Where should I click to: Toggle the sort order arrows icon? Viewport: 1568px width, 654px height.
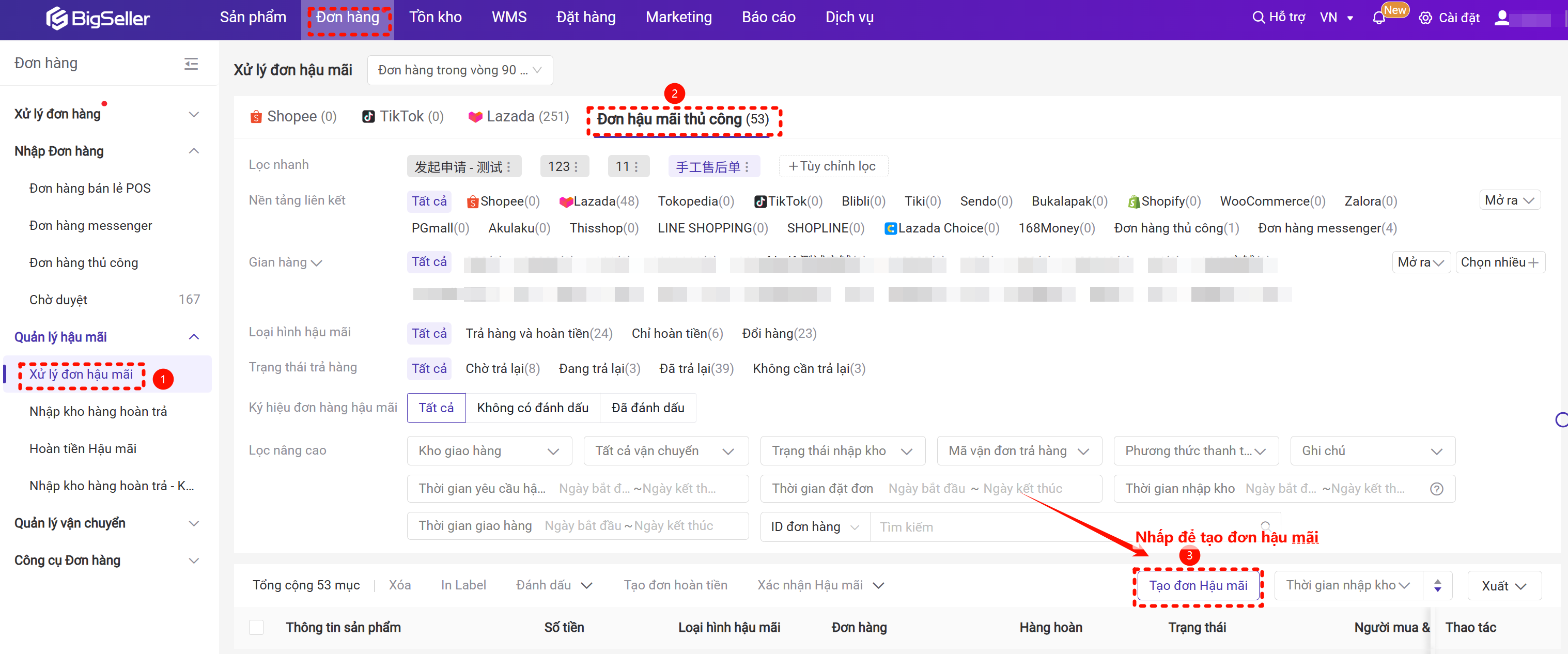click(x=1437, y=585)
